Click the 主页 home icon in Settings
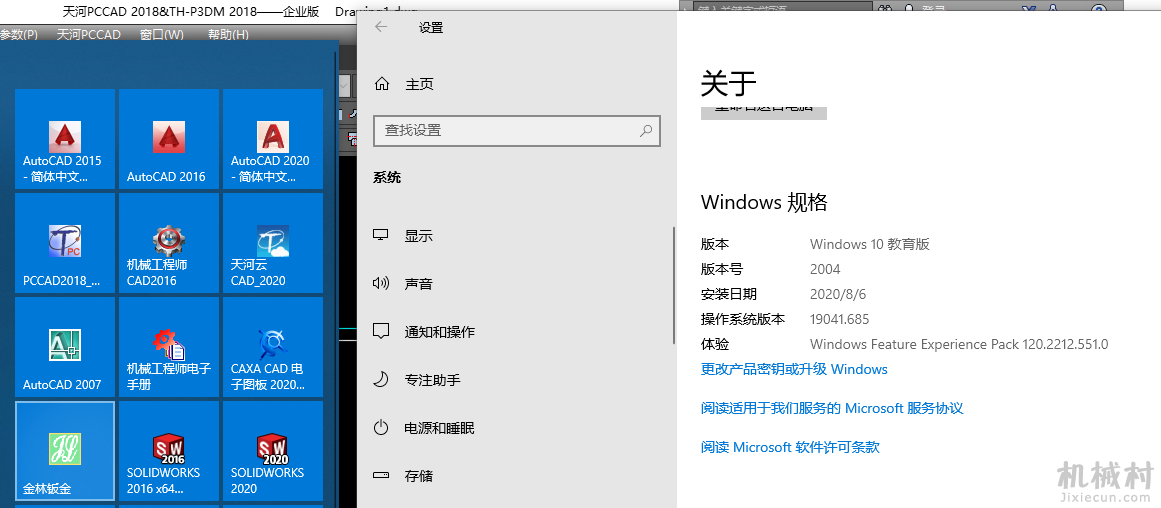This screenshot has width=1161, height=508. pyautogui.click(x=381, y=84)
